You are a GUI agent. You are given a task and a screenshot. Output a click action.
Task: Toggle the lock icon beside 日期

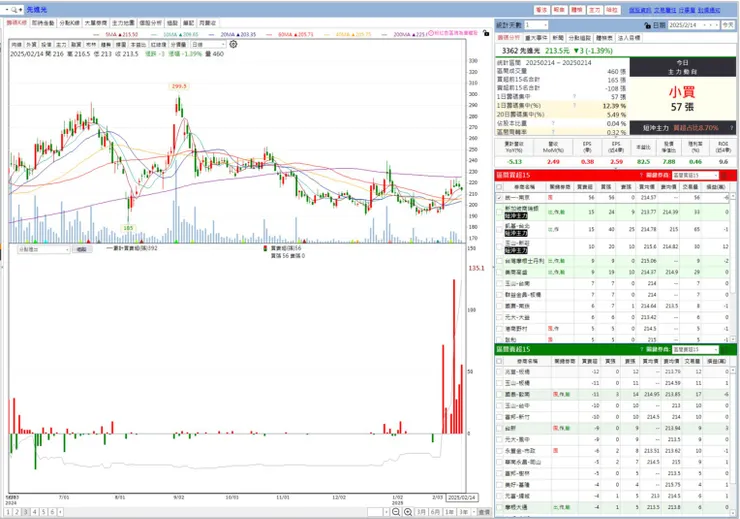point(648,25)
